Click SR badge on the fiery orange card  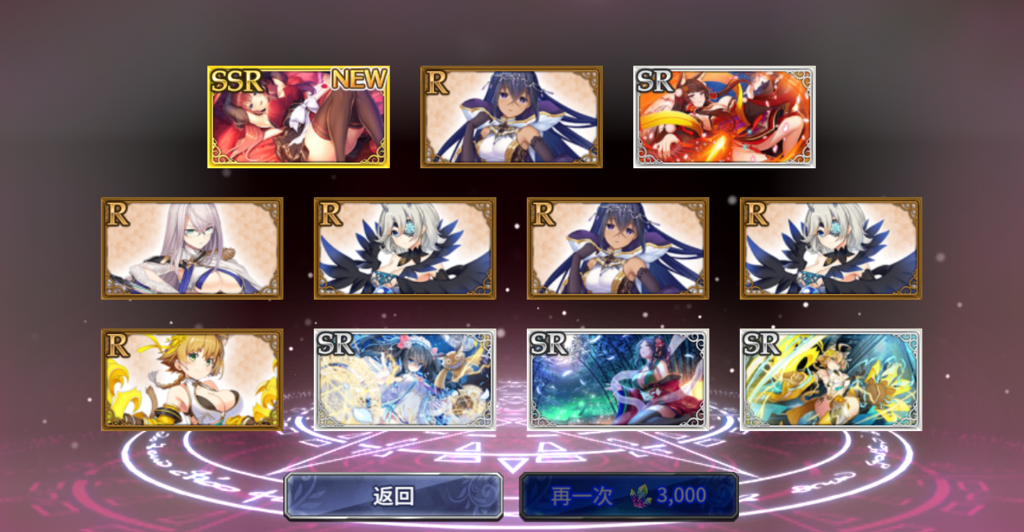[655, 82]
